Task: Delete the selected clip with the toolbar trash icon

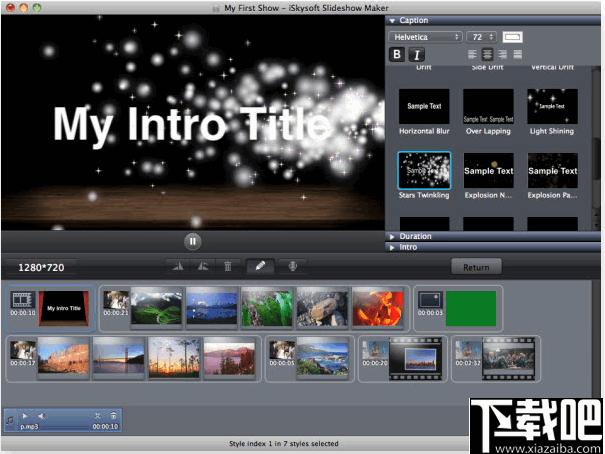Action: pos(228,266)
